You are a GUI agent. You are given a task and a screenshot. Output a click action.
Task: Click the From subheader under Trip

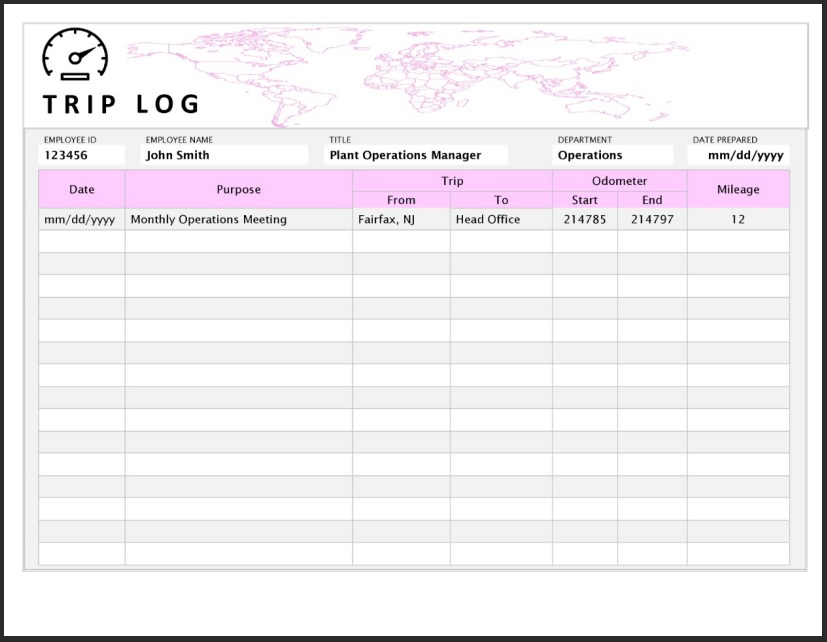click(401, 199)
